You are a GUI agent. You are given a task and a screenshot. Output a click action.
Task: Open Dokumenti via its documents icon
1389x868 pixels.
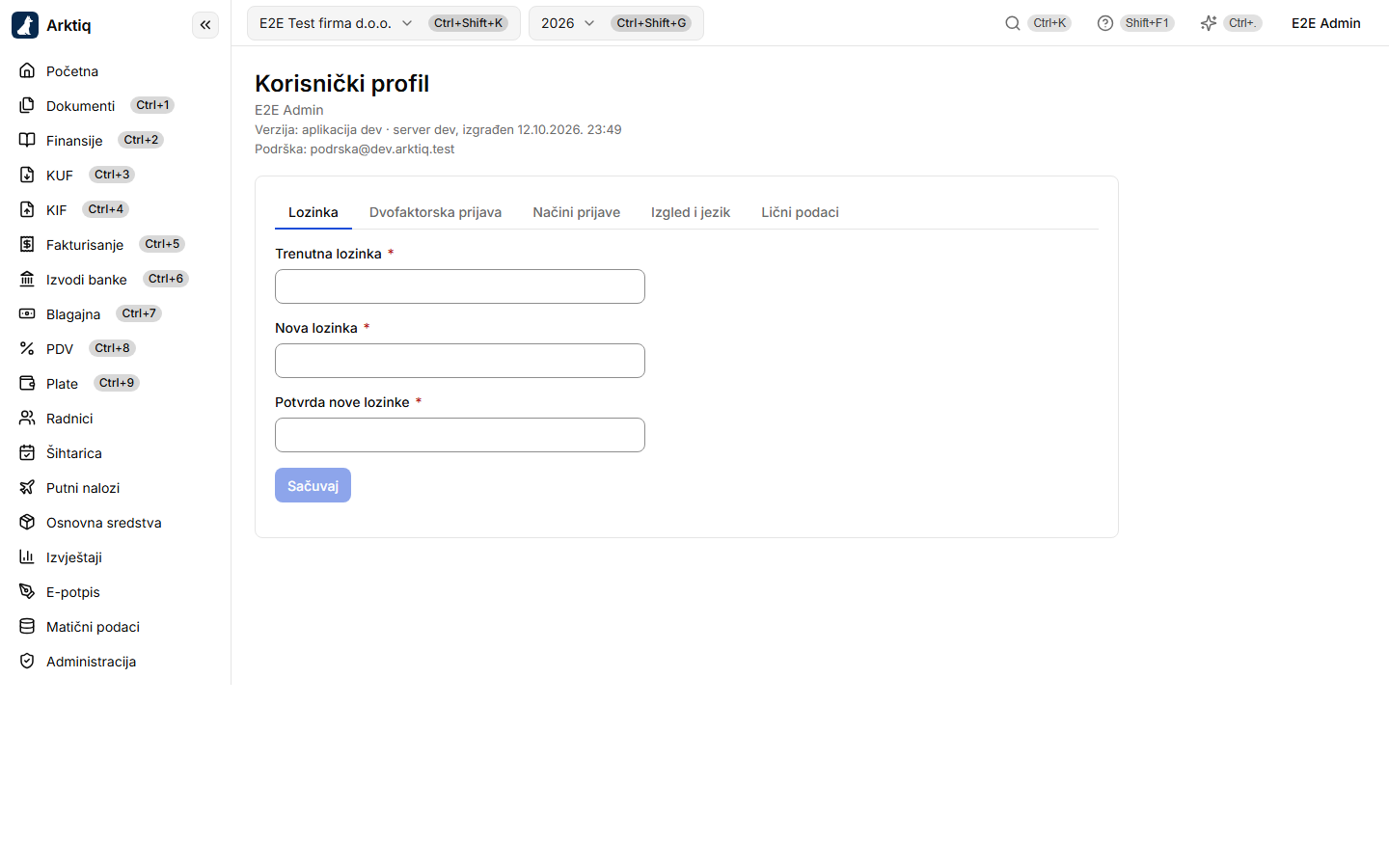click(27, 105)
